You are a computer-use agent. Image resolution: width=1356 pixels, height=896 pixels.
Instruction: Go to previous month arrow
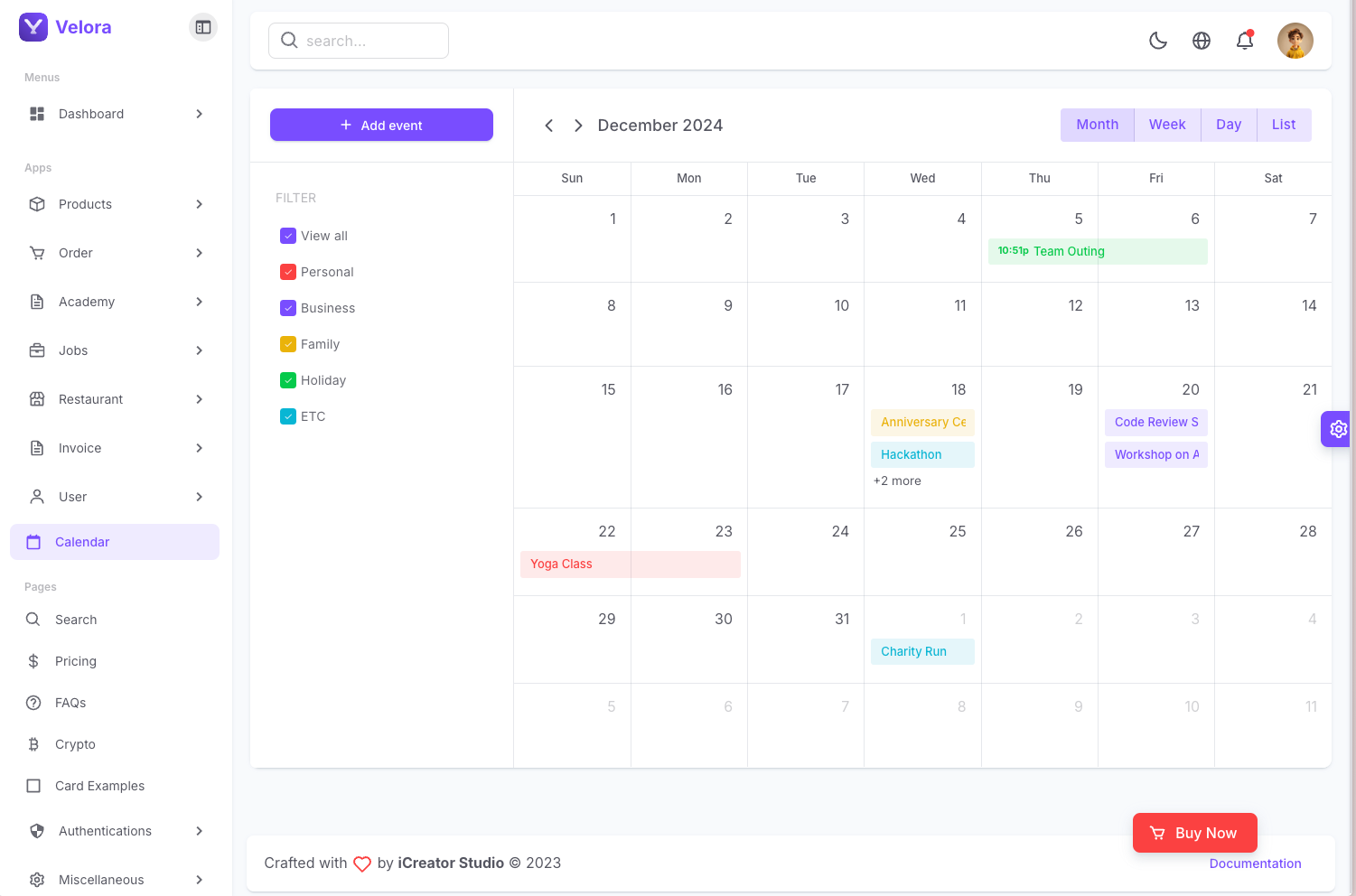pyautogui.click(x=548, y=126)
